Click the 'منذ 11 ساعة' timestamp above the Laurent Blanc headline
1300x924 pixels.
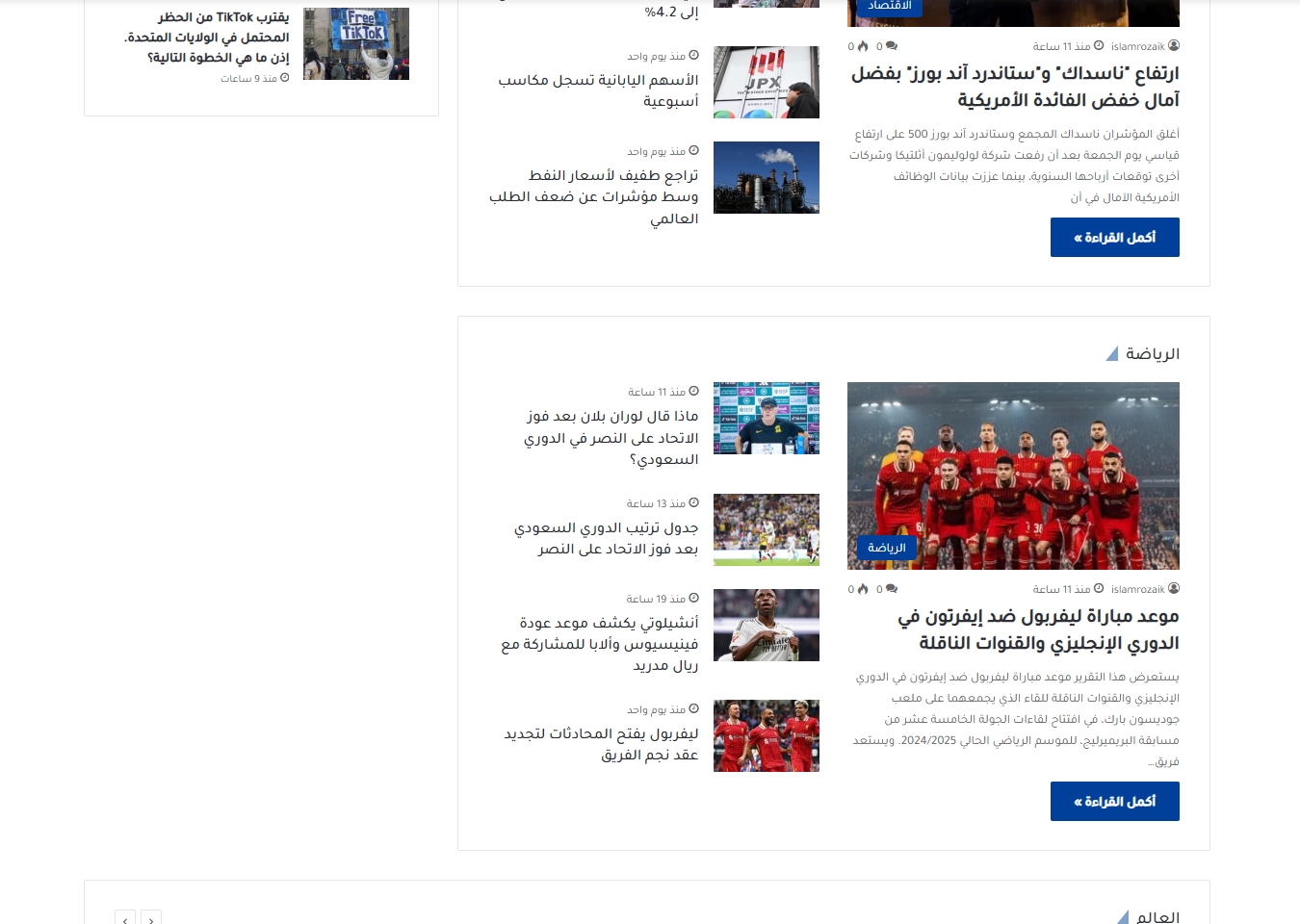pos(657,392)
